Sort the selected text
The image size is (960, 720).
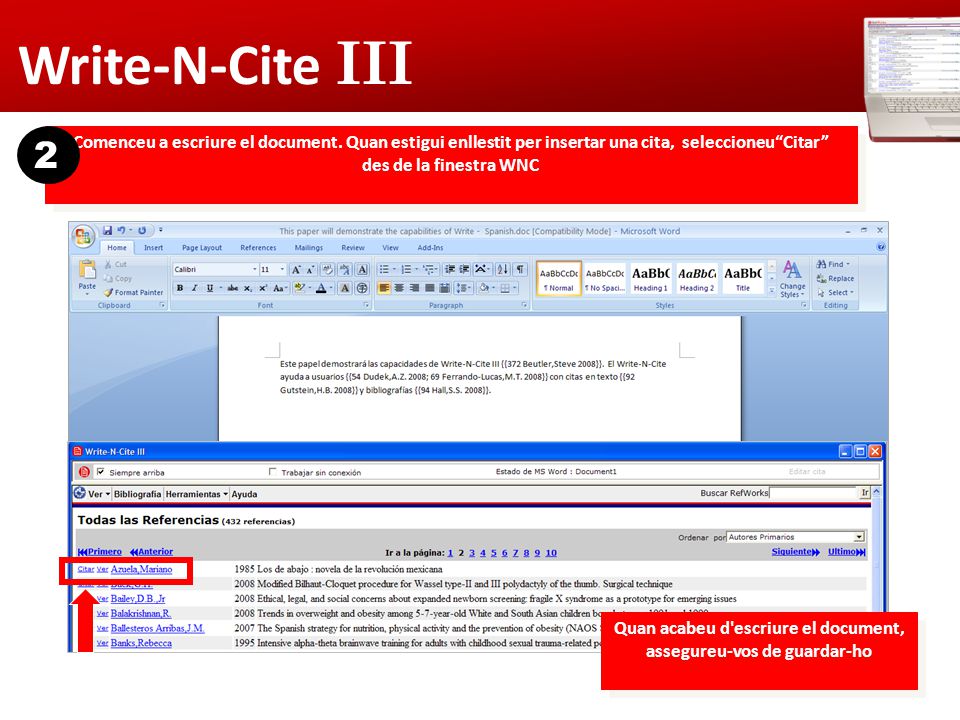pyautogui.click(x=502, y=269)
